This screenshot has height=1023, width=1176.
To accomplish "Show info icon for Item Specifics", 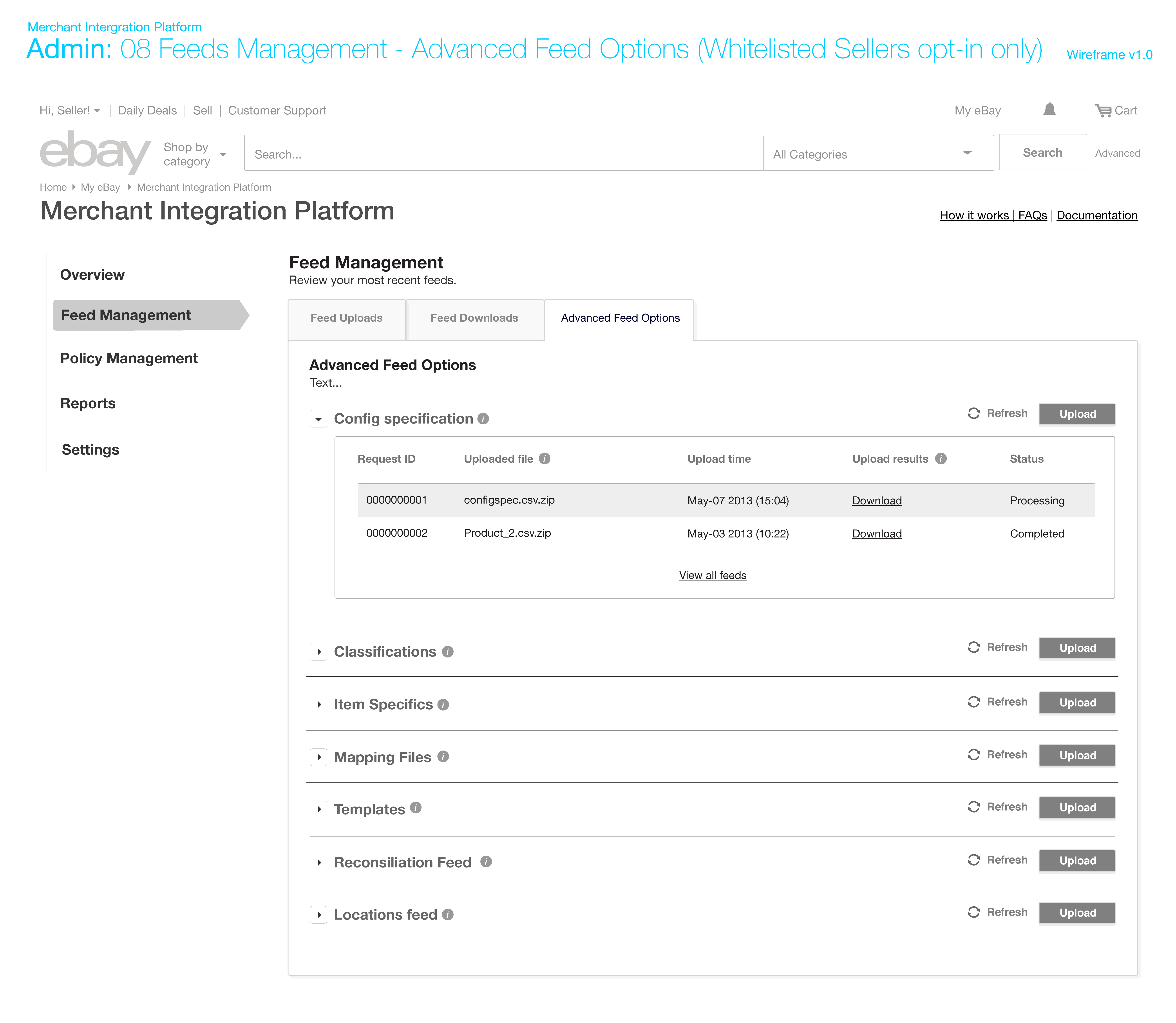I will pos(443,704).
